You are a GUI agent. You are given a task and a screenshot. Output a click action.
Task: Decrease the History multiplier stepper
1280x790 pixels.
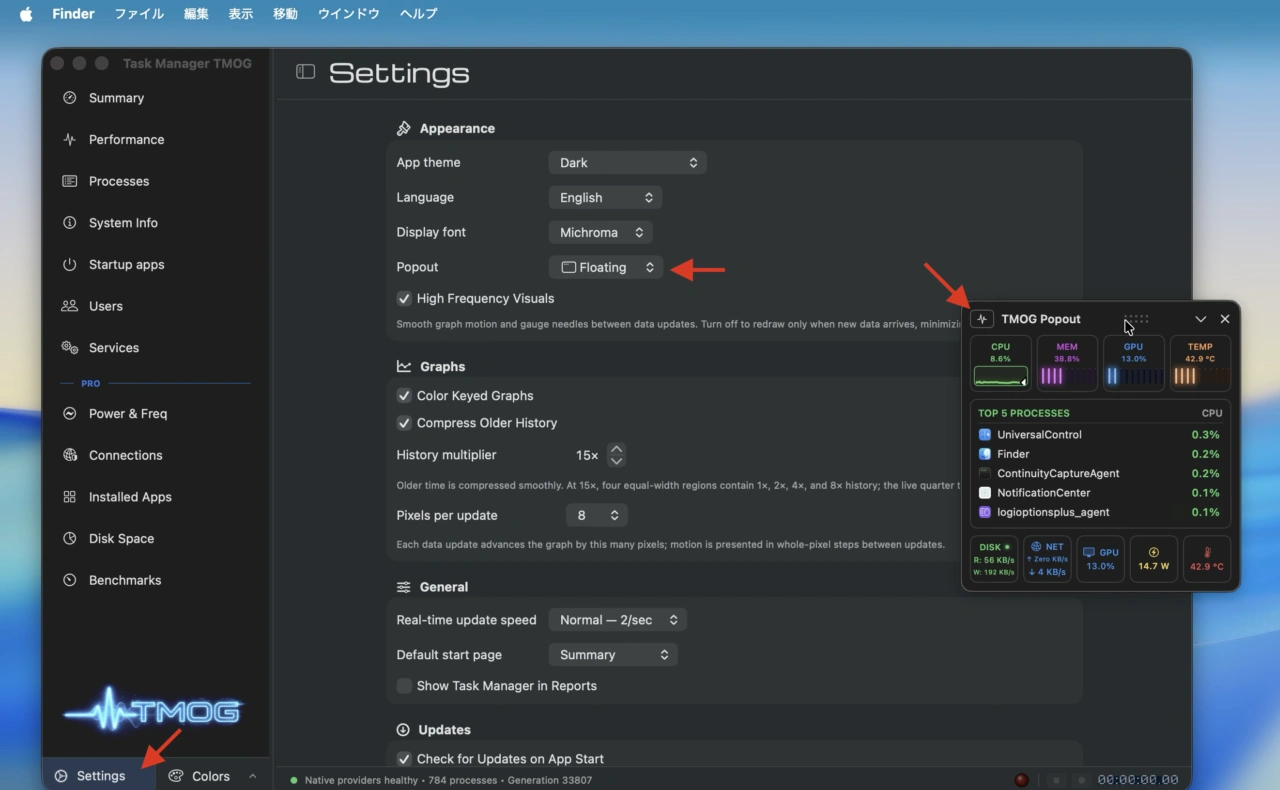coord(617,461)
